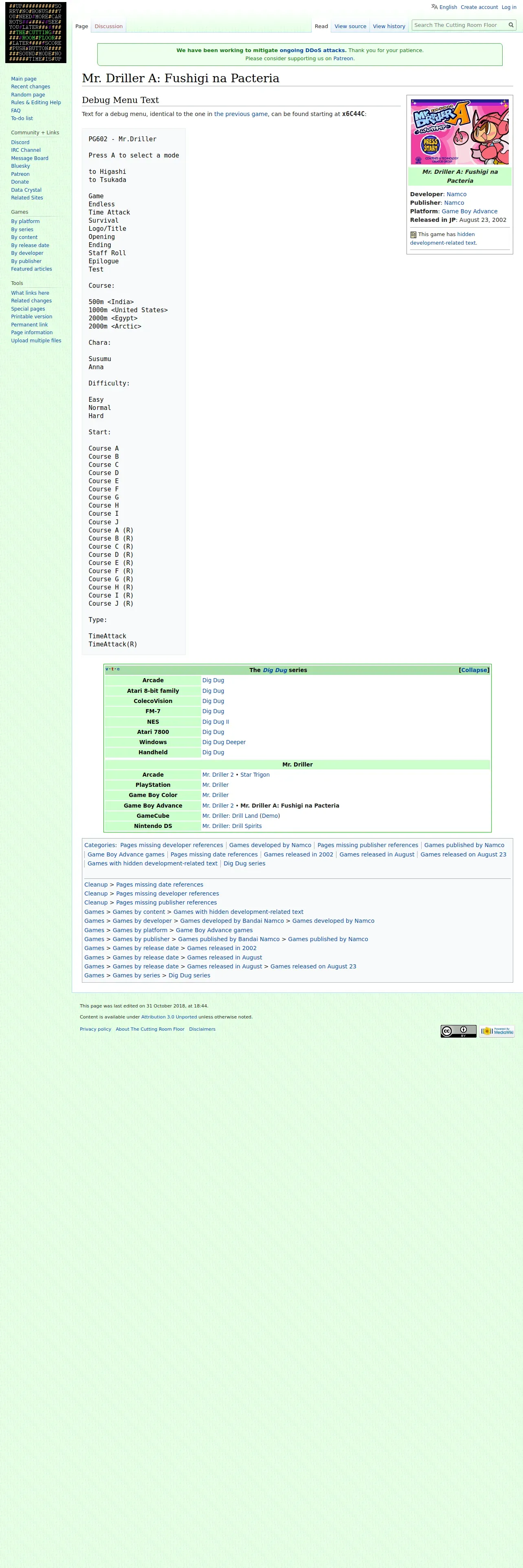Open Dig Dug in ColecoVision row
The image size is (523, 1568).
coord(213,701)
